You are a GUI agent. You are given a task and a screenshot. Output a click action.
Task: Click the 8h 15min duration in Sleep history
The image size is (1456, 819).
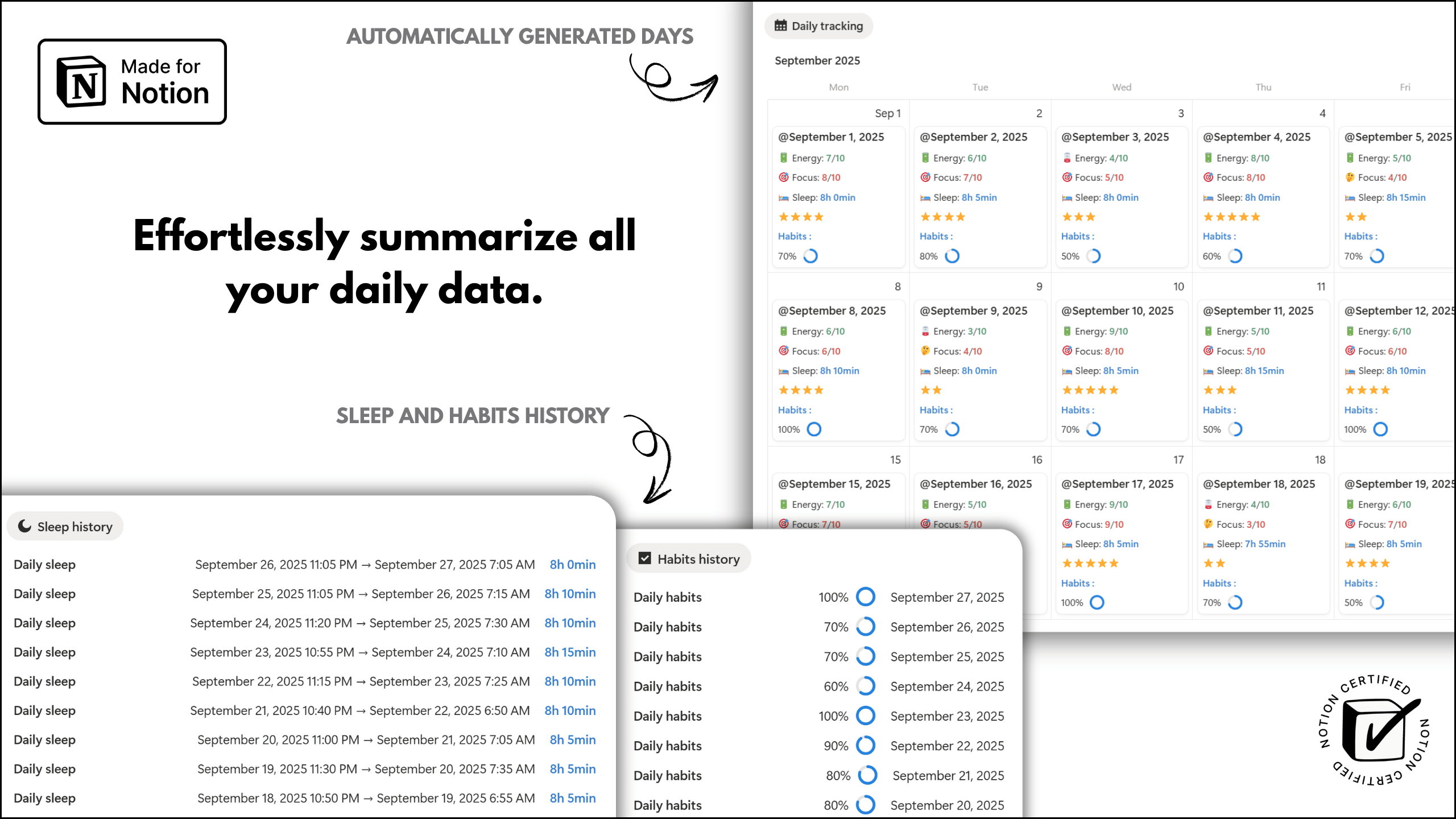[570, 652]
